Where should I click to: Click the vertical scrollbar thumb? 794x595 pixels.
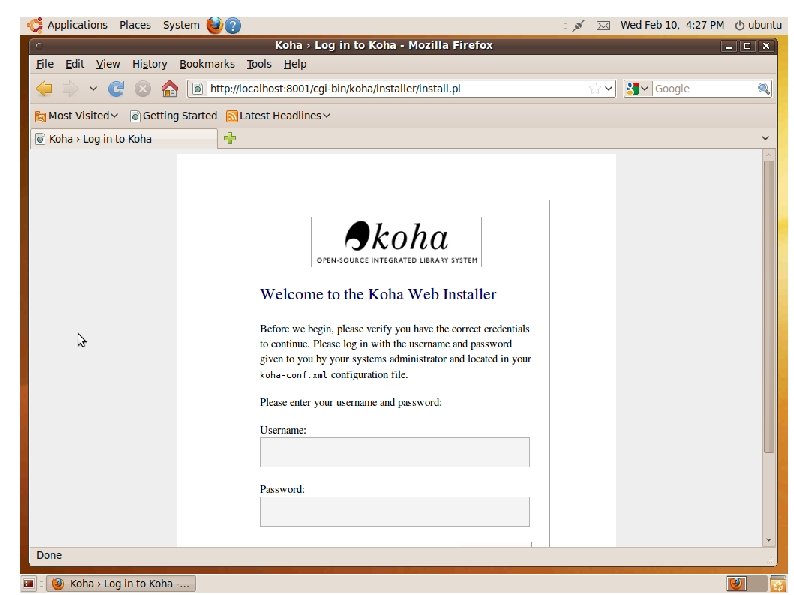(x=768, y=306)
